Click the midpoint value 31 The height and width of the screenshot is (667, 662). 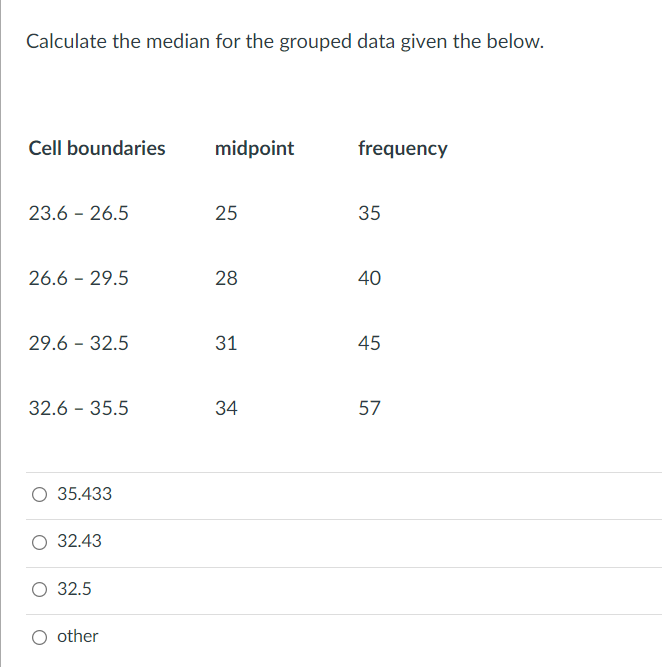[x=226, y=343]
